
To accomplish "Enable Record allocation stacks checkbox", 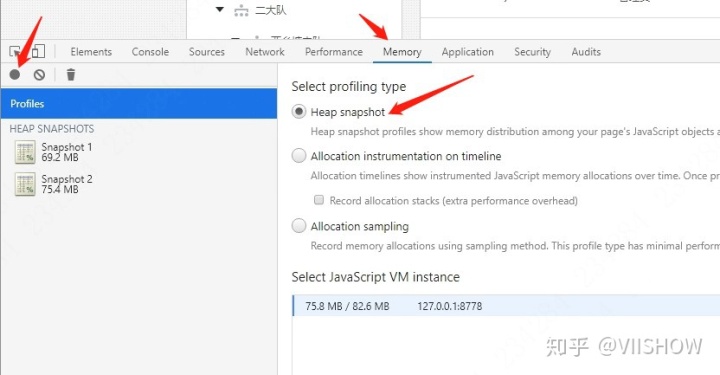I will (319, 200).
